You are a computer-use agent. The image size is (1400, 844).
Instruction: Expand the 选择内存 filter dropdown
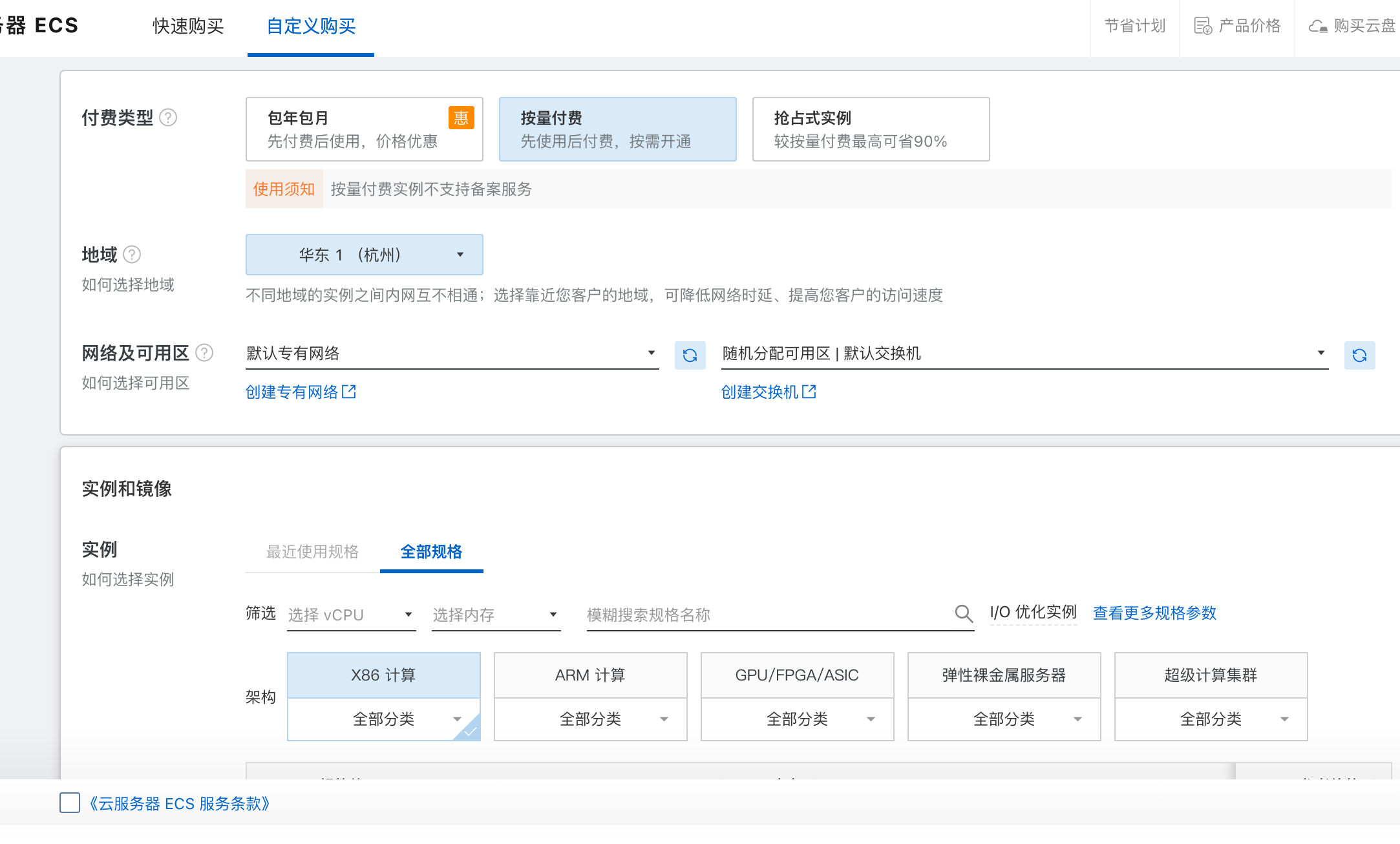pos(495,615)
